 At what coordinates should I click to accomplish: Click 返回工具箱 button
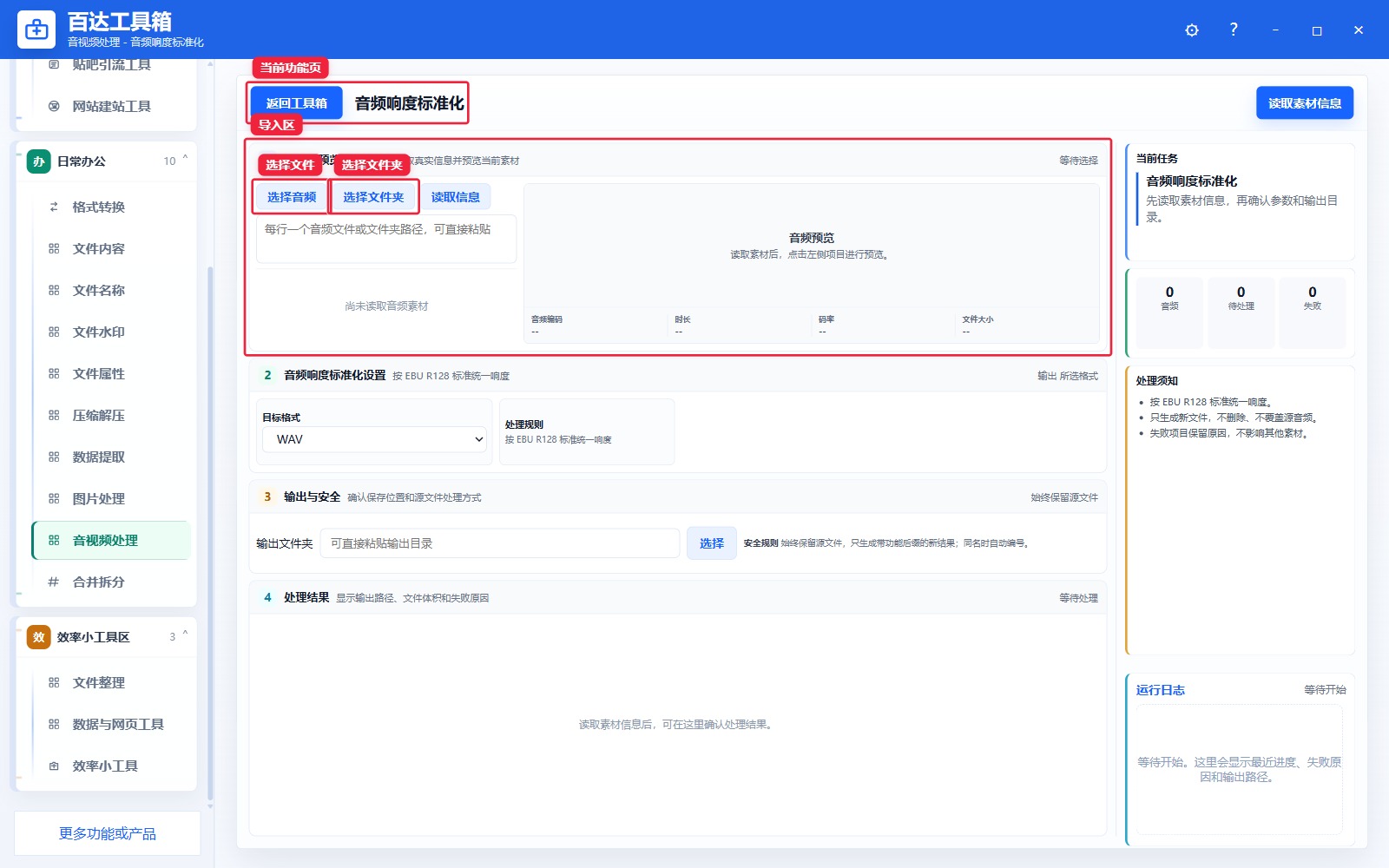(x=296, y=103)
